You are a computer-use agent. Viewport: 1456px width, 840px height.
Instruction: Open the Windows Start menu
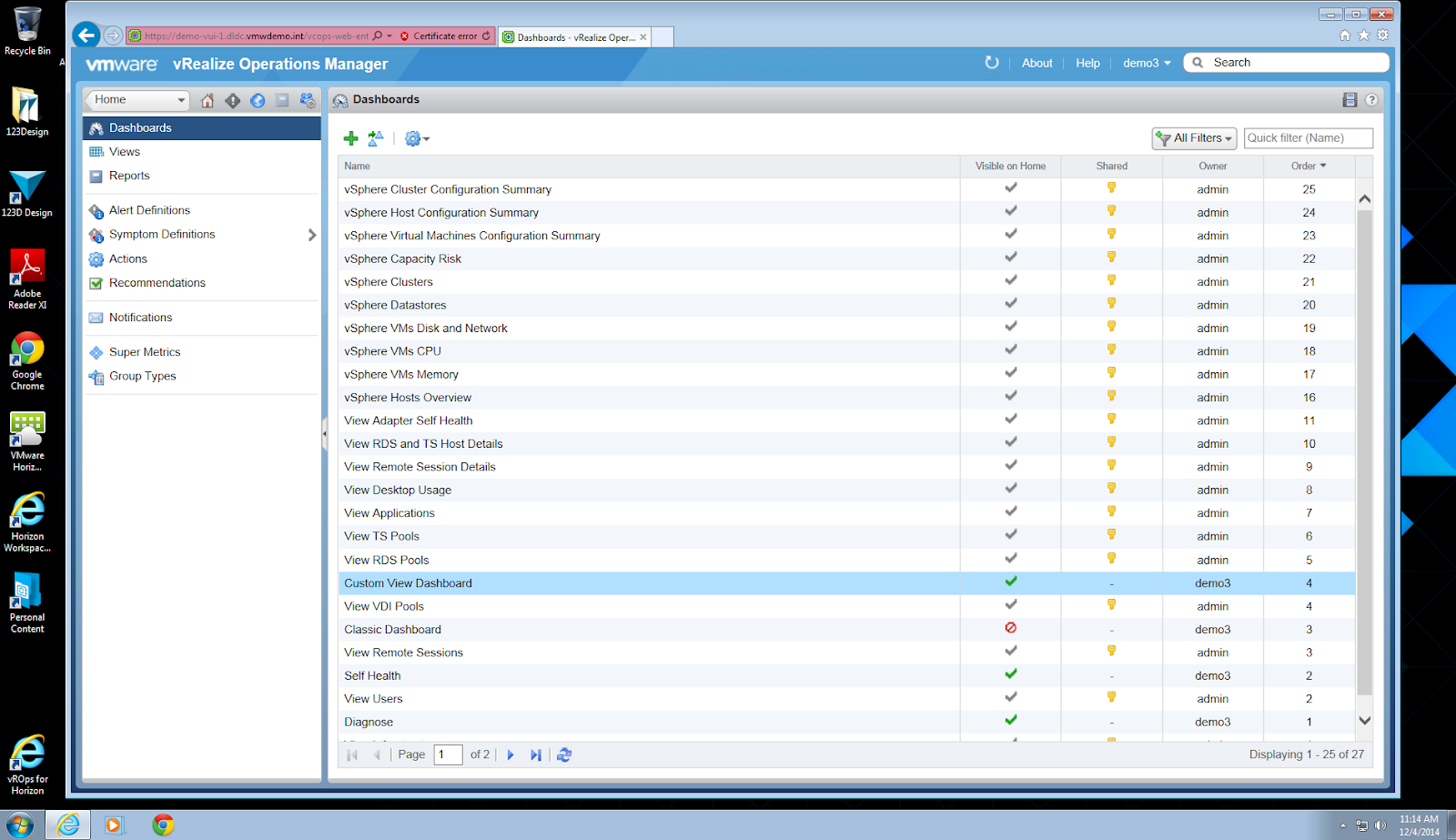(19, 825)
